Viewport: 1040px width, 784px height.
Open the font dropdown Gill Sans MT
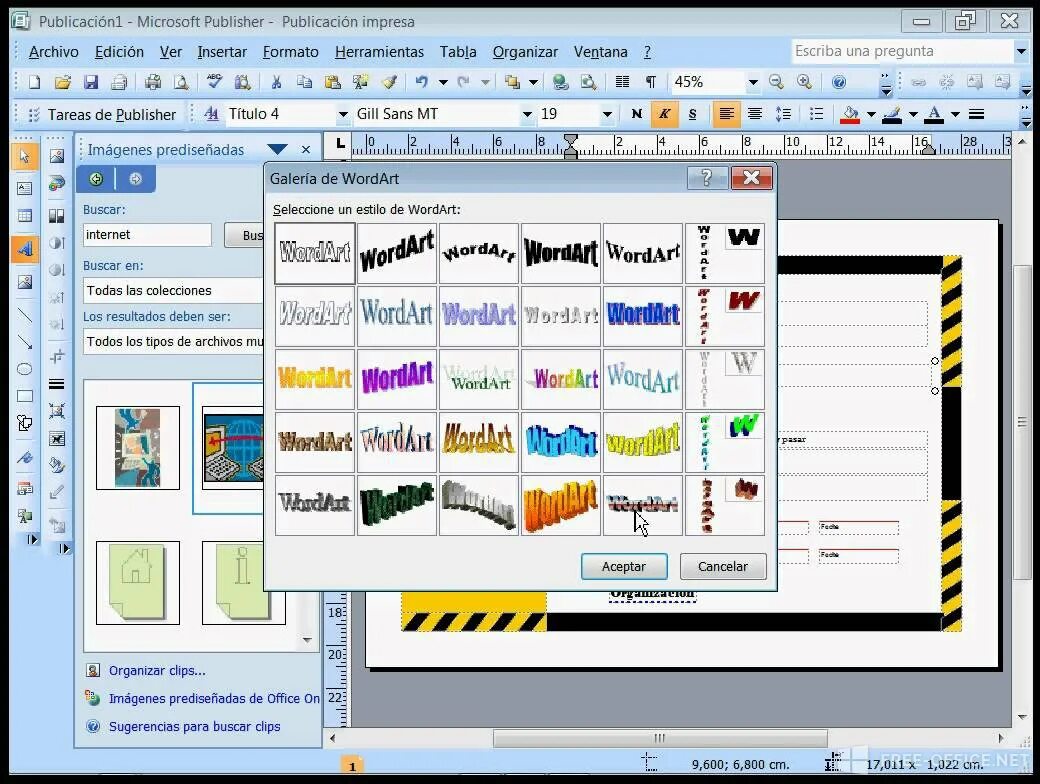tap(527, 114)
